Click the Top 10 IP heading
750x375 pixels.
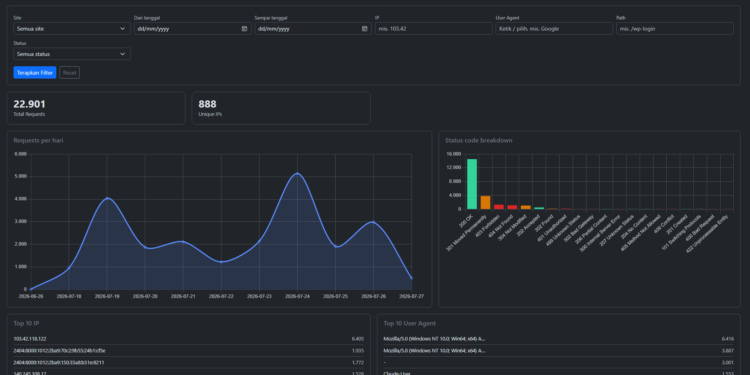pos(26,323)
